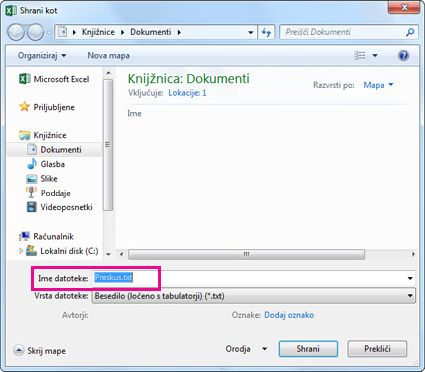Click the file list horizontal scrollbar thumb
This screenshot has height=372, width=425.
pos(246,254)
